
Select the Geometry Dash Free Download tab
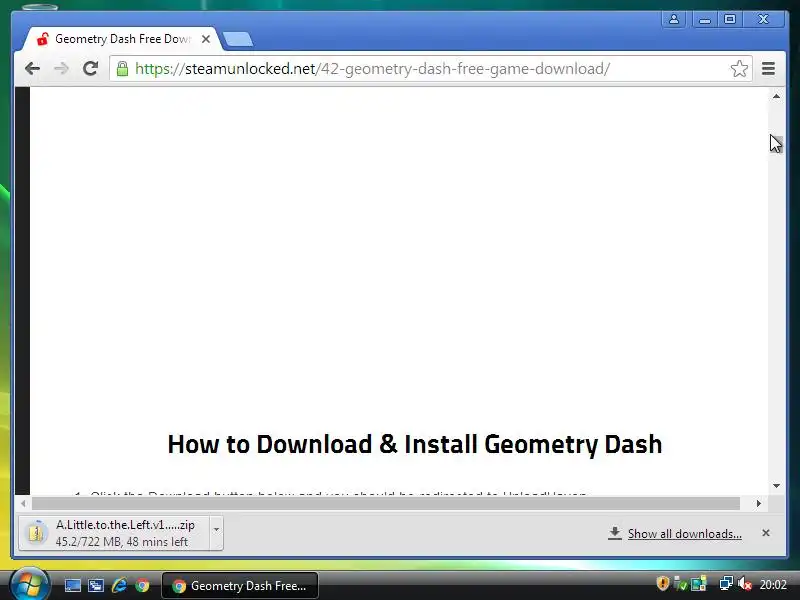coord(121,39)
